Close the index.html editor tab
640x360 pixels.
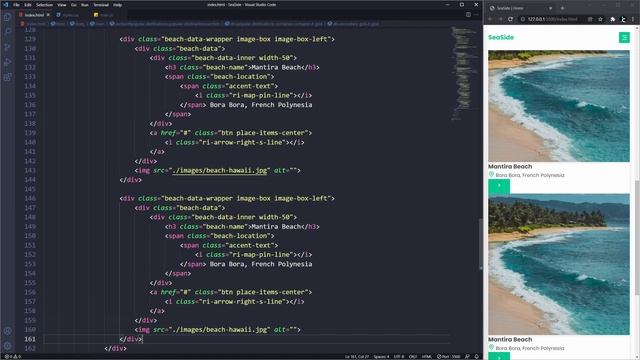[48, 15]
